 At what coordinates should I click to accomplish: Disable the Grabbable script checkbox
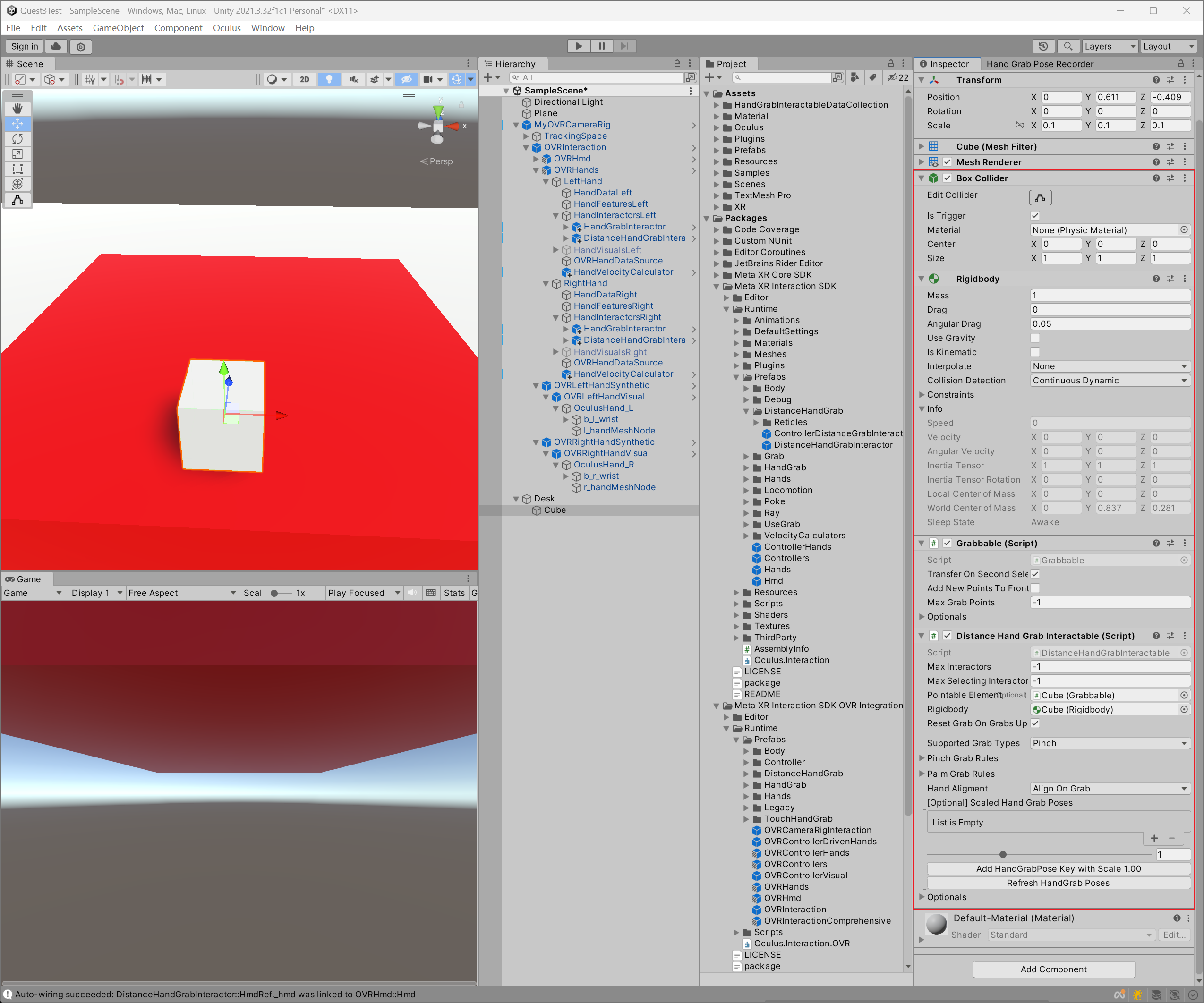pyautogui.click(x=947, y=543)
